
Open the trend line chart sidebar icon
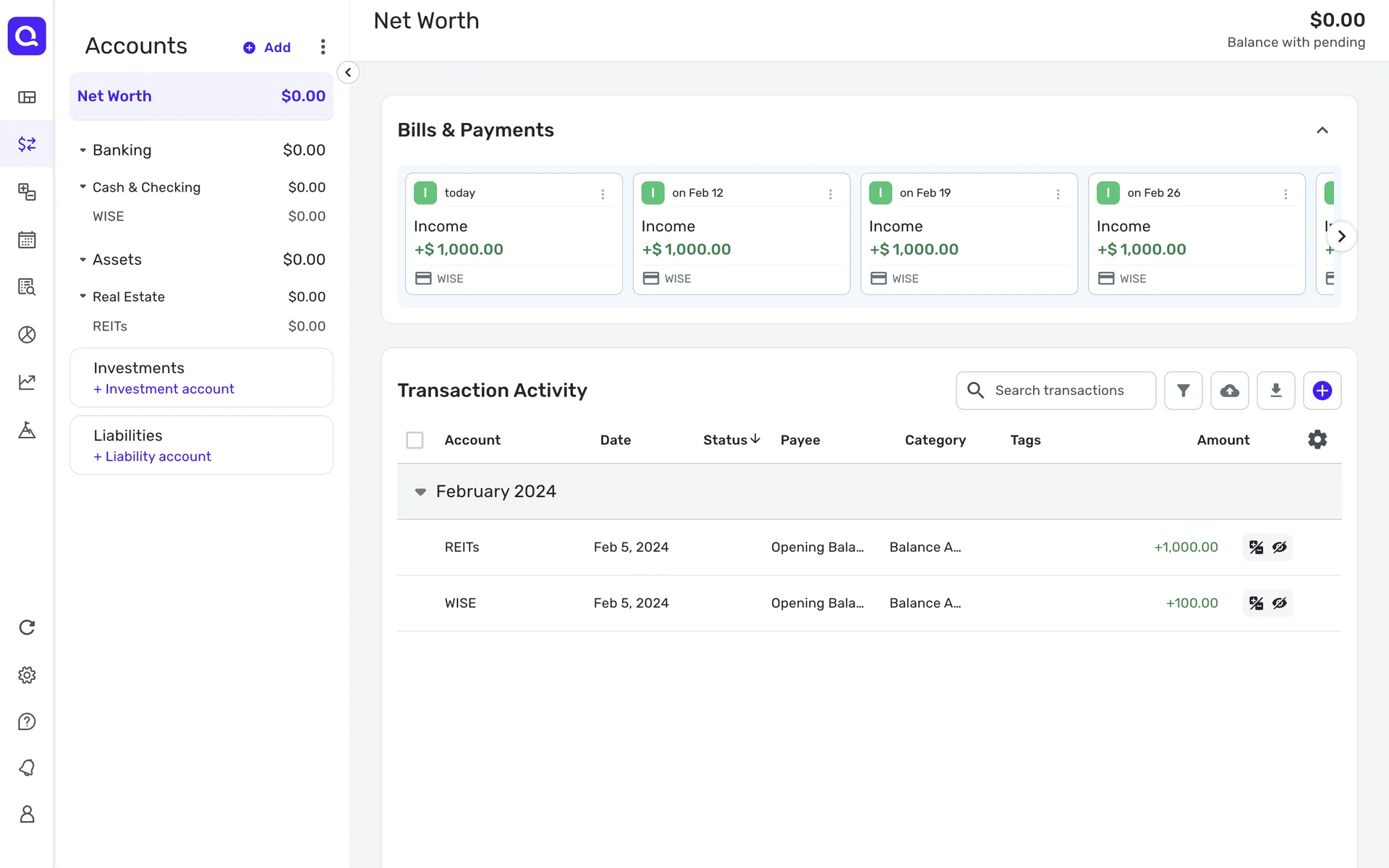[x=27, y=382]
